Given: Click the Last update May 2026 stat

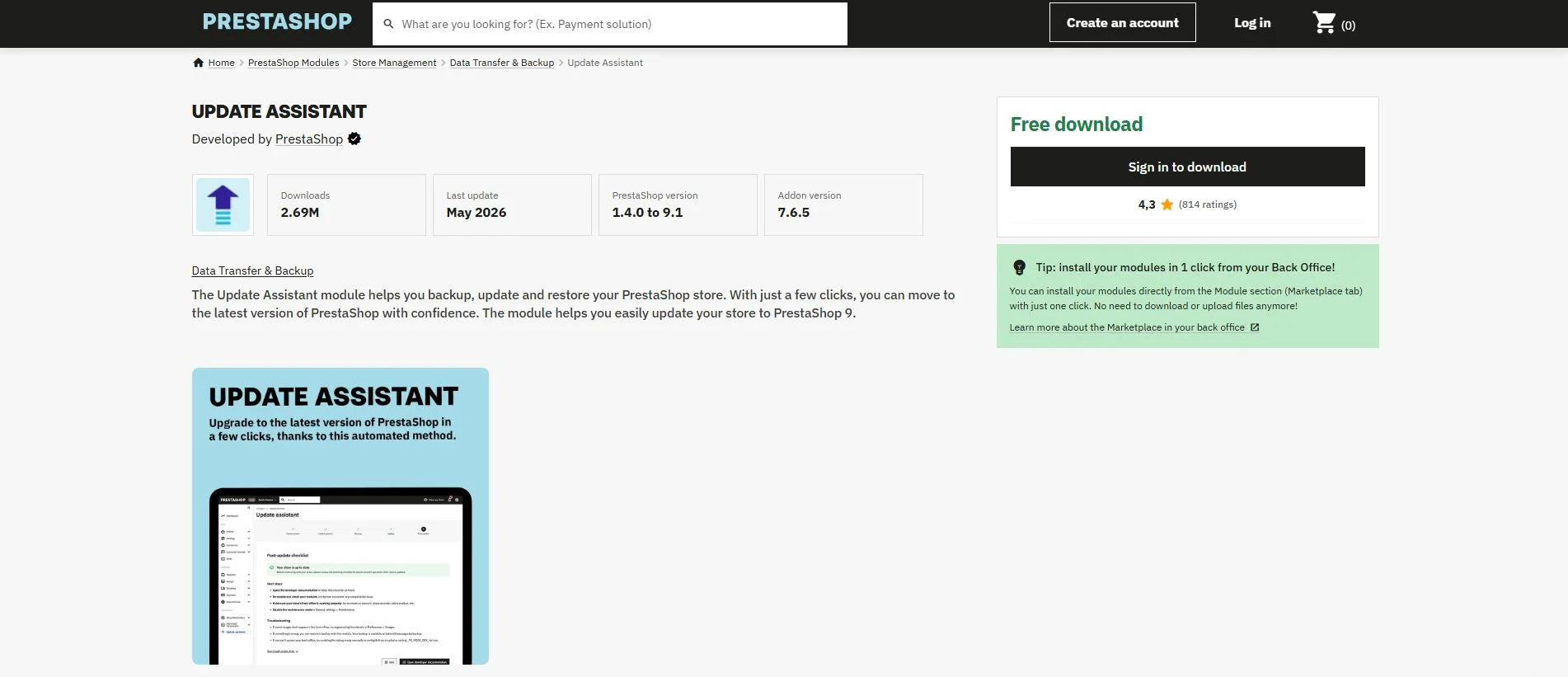Looking at the screenshot, I should [512, 205].
